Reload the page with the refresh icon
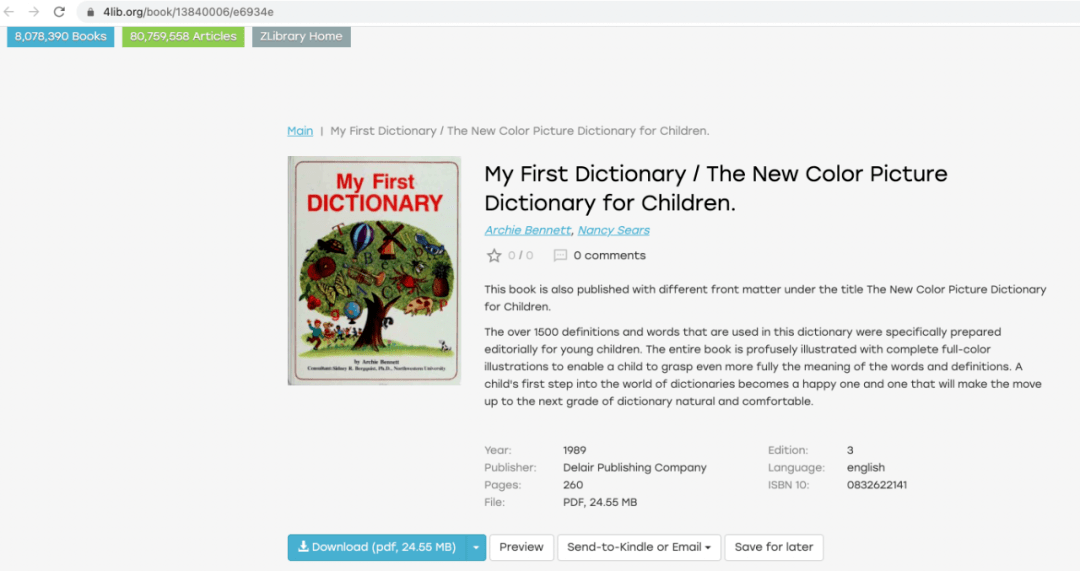The width and height of the screenshot is (1080, 571). point(59,12)
